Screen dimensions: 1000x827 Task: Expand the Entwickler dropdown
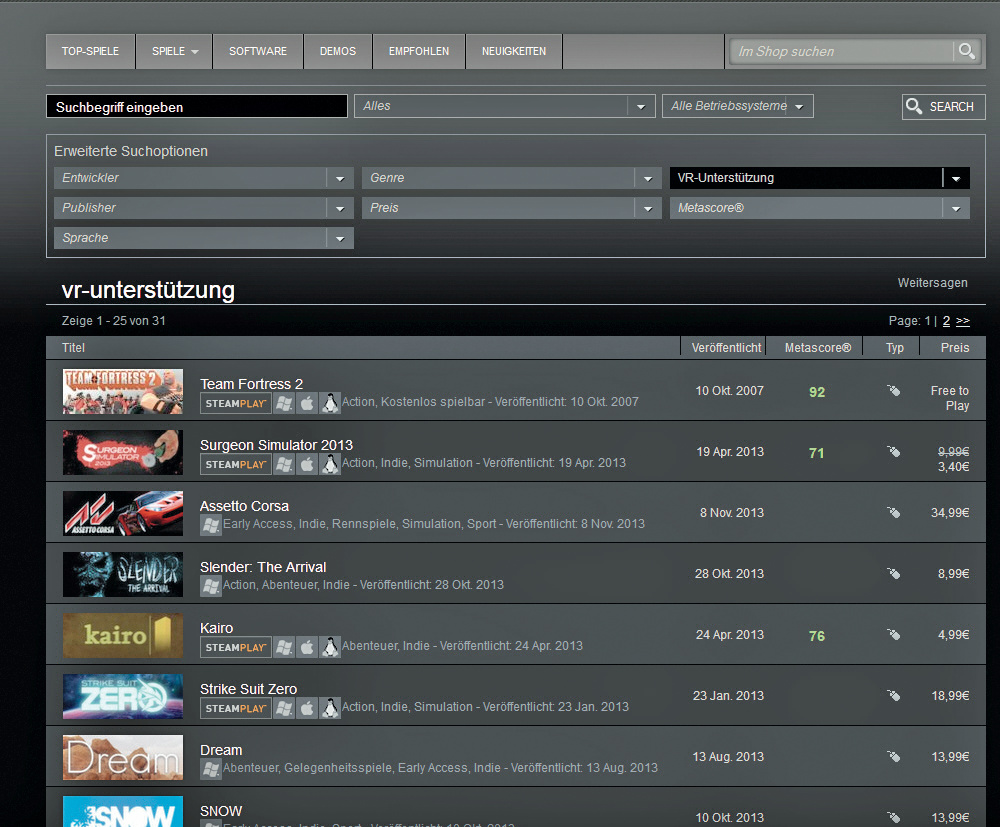coord(203,178)
